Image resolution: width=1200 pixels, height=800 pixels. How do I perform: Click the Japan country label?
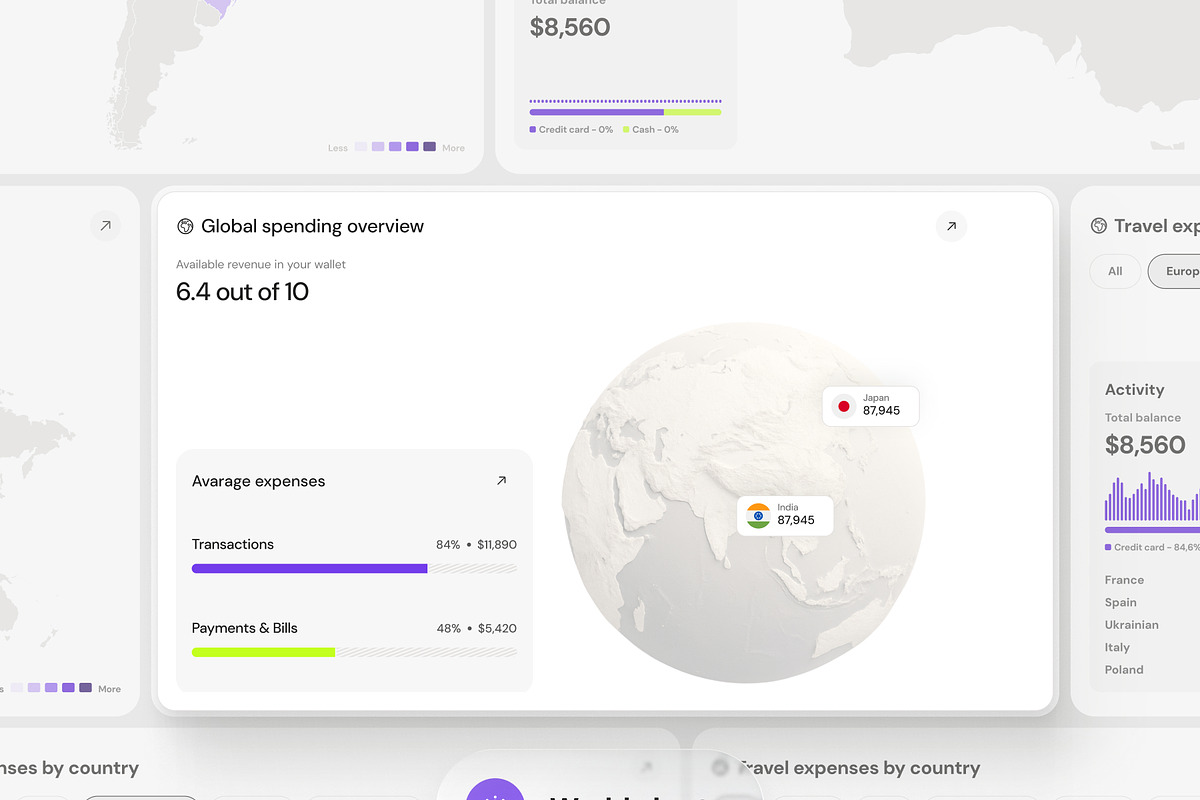click(876, 398)
